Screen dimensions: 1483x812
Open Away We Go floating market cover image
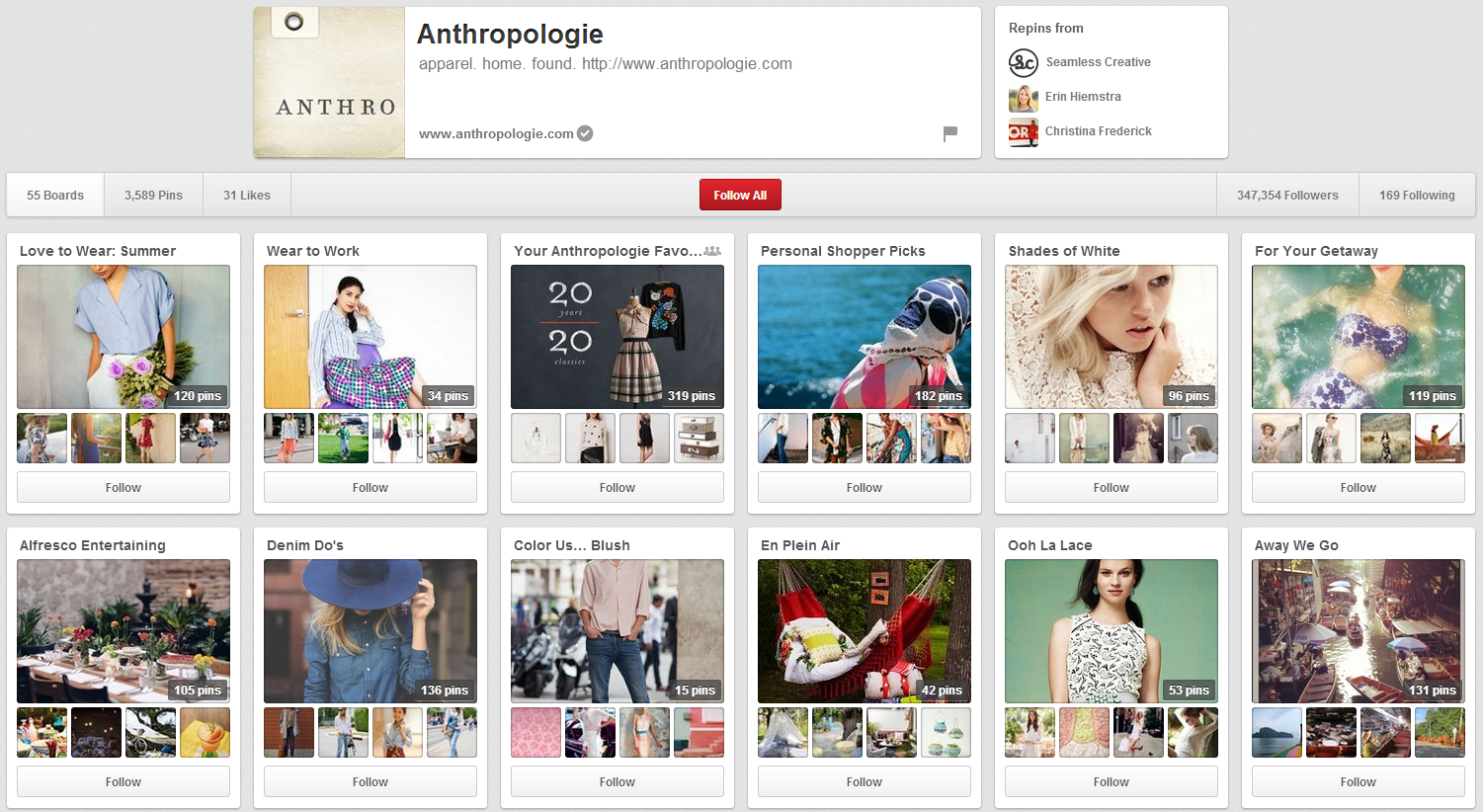1359,631
